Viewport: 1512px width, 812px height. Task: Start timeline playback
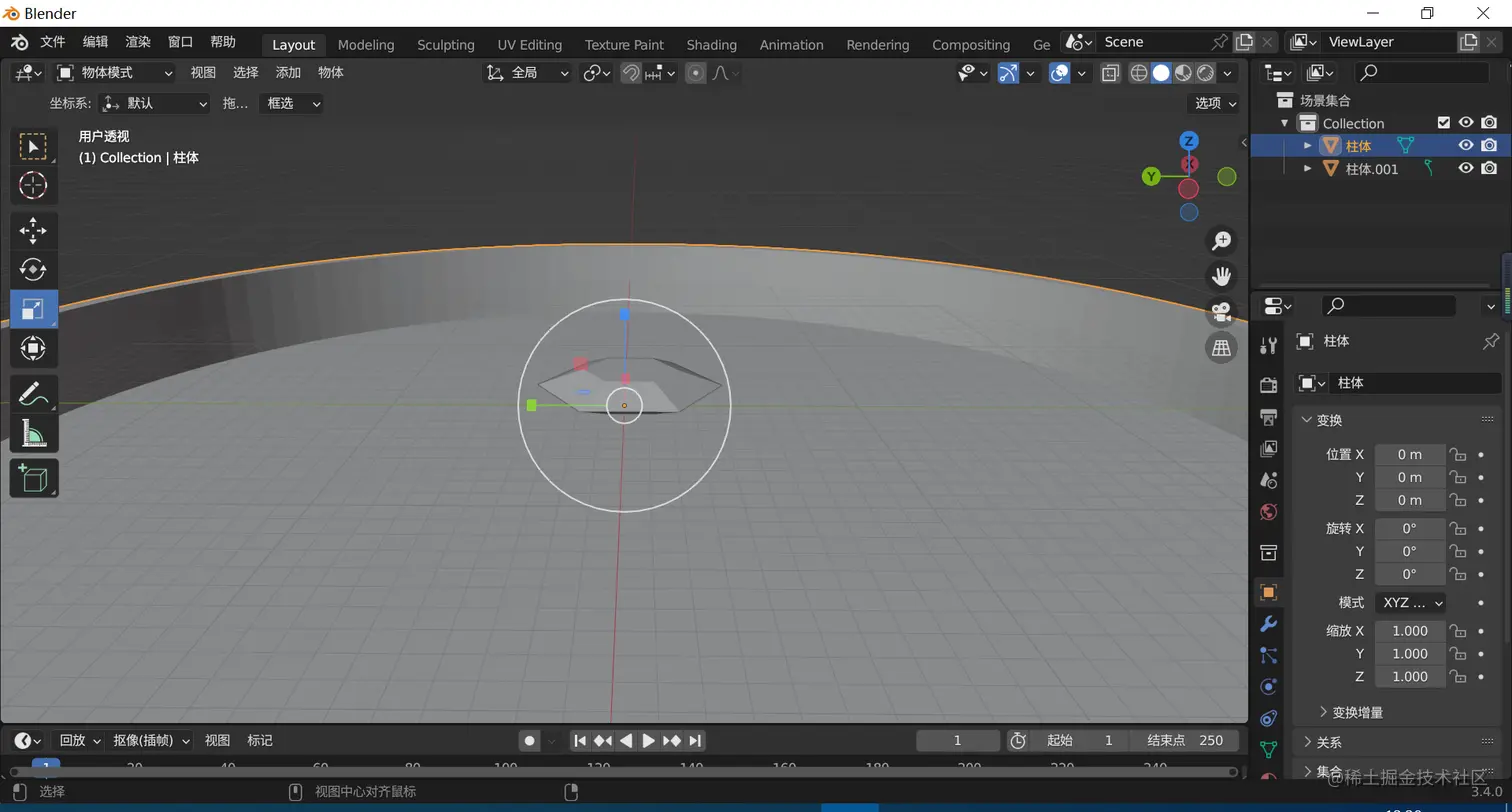tap(648, 740)
